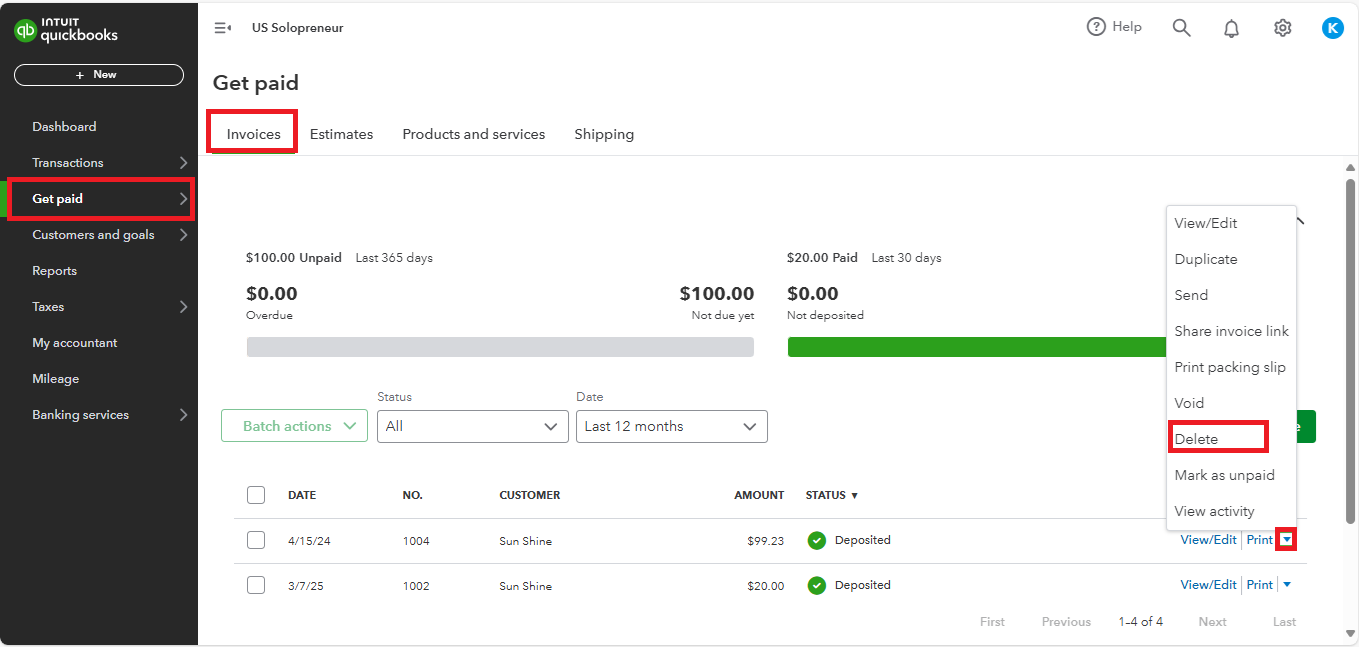The image size is (1359, 647).
Task: Toggle the select-all invoices checkbox
Action: click(x=256, y=495)
